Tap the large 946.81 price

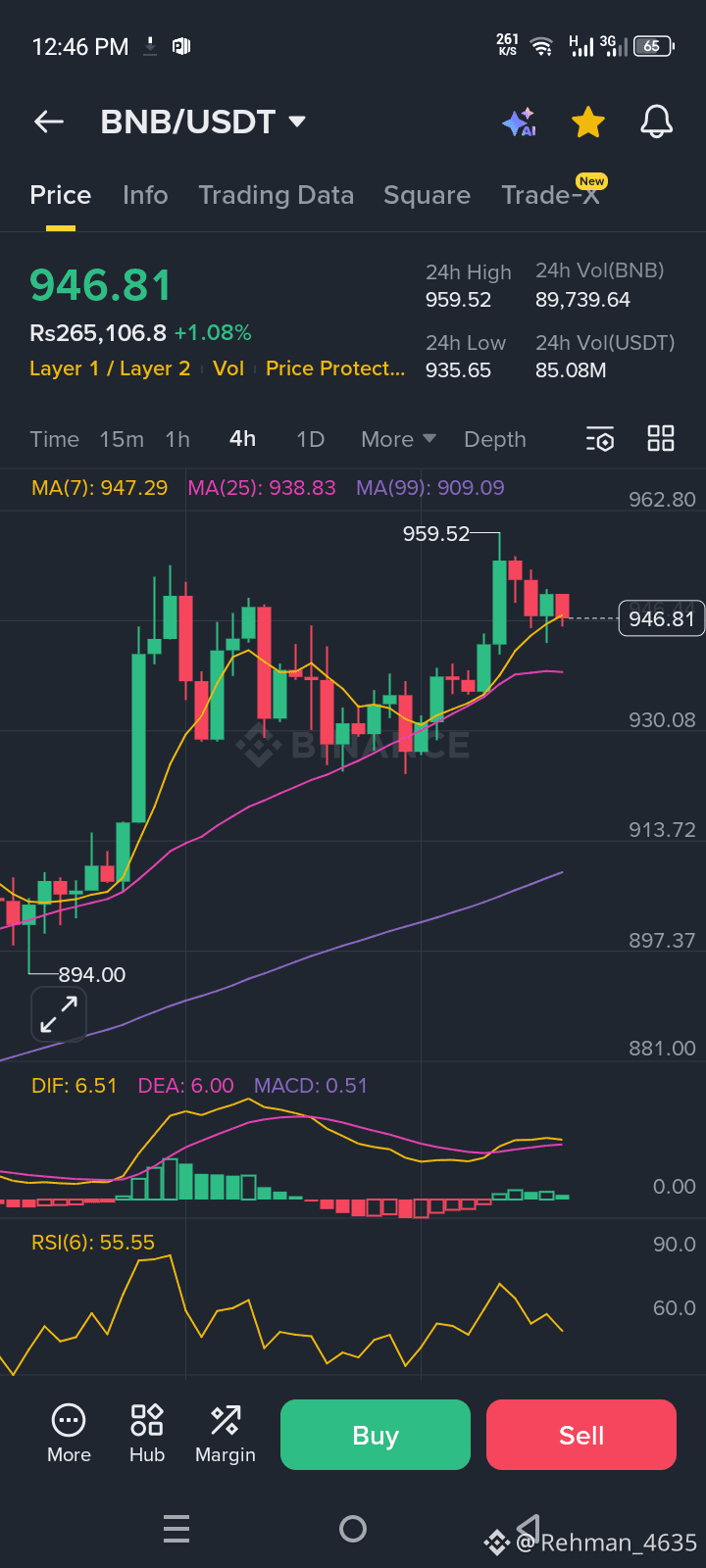[101, 285]
